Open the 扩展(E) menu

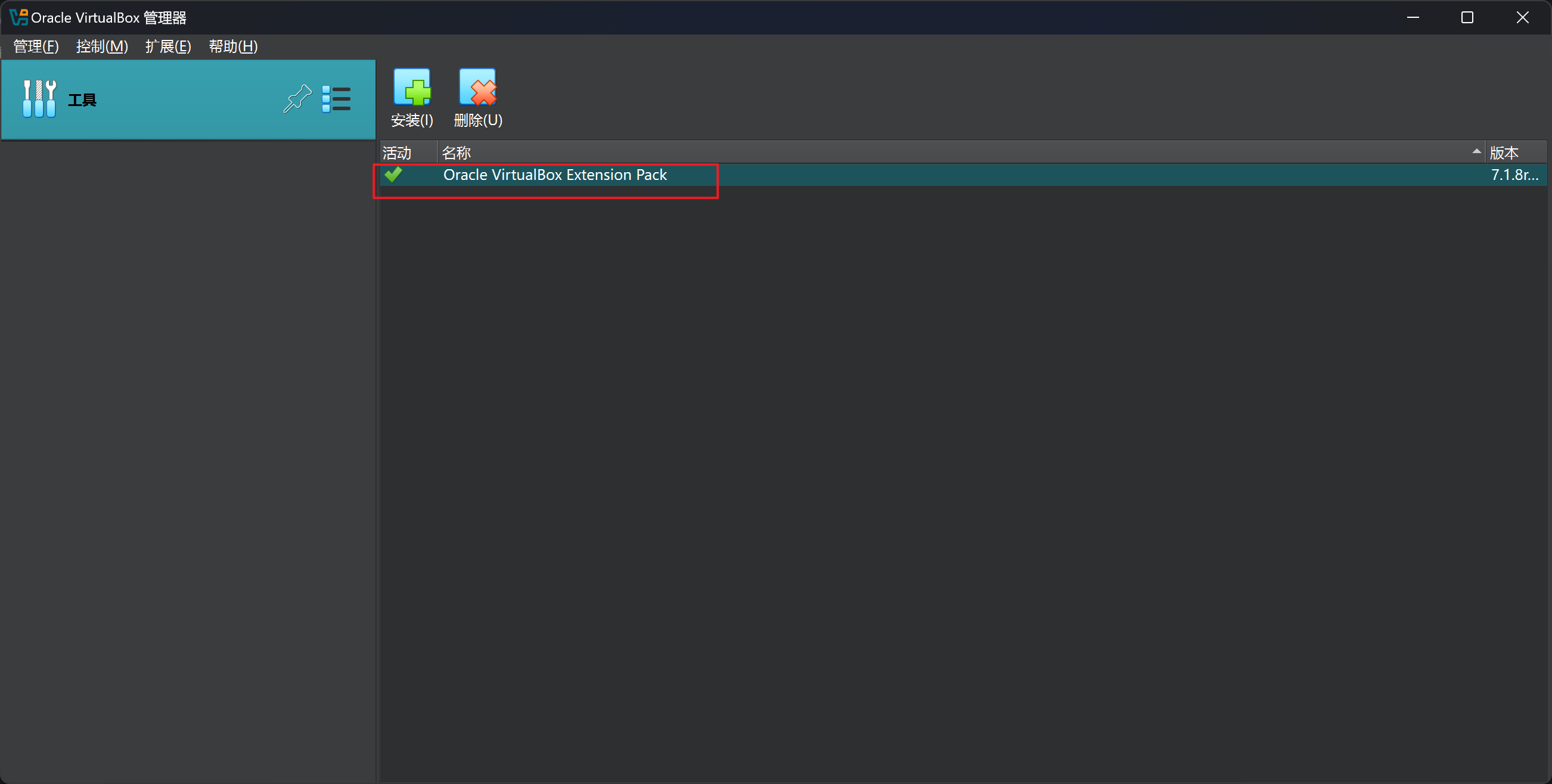pyautogui.click(x=168, y=46)
